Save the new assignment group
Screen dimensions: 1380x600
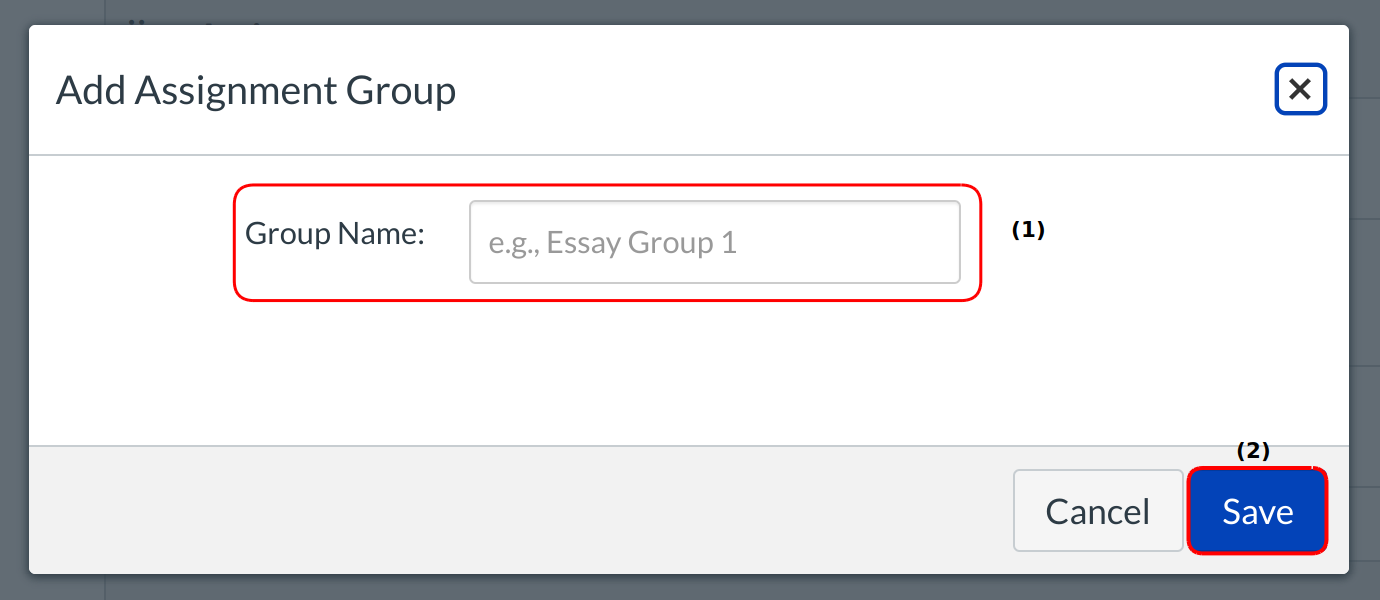(1257, 511)
